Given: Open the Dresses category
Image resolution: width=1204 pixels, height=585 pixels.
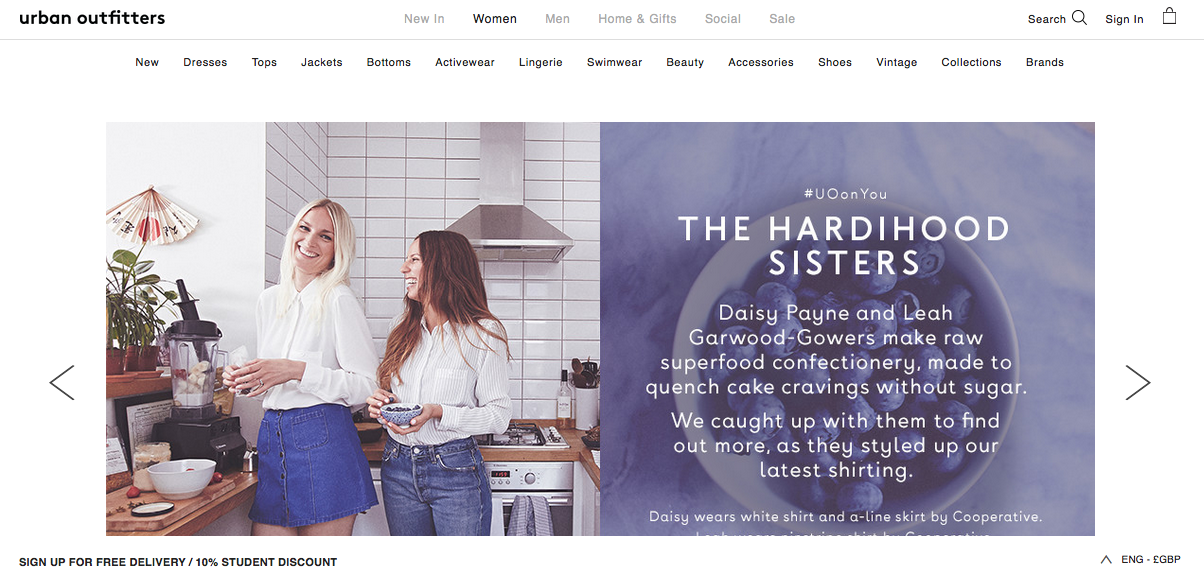Looking at the screenshot, I should click(205, 62).
